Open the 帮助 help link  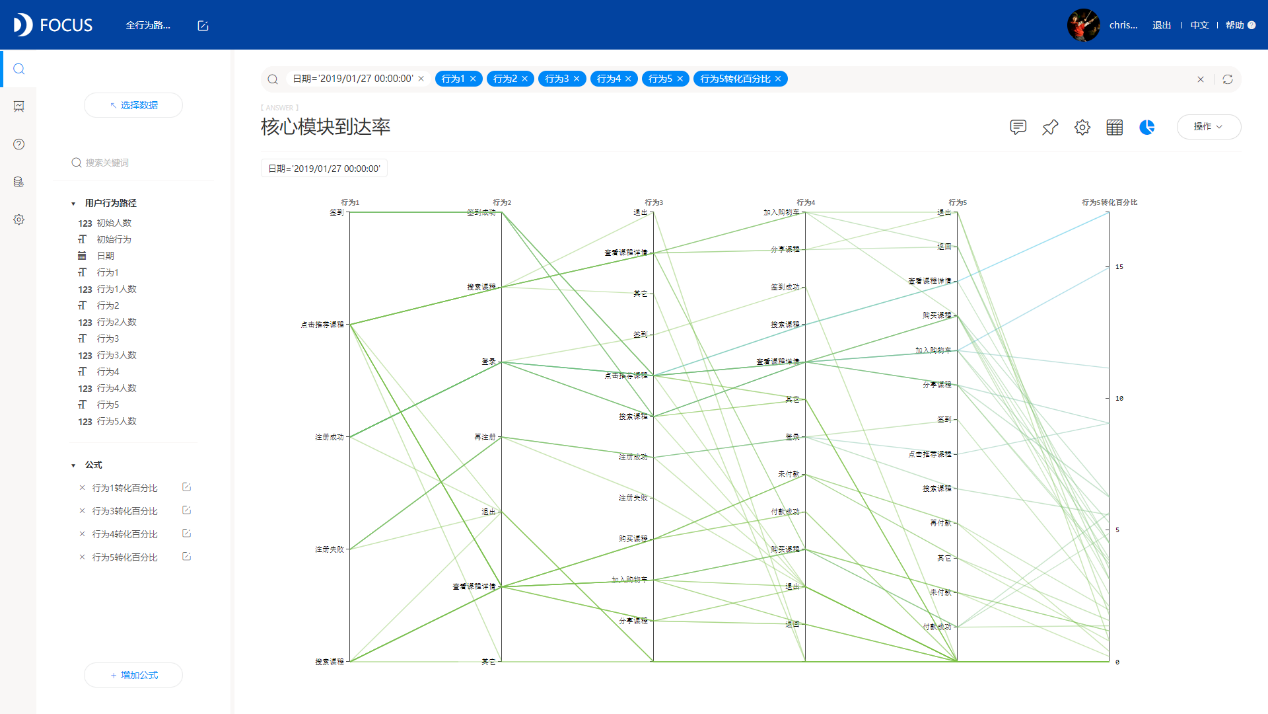1240,25
